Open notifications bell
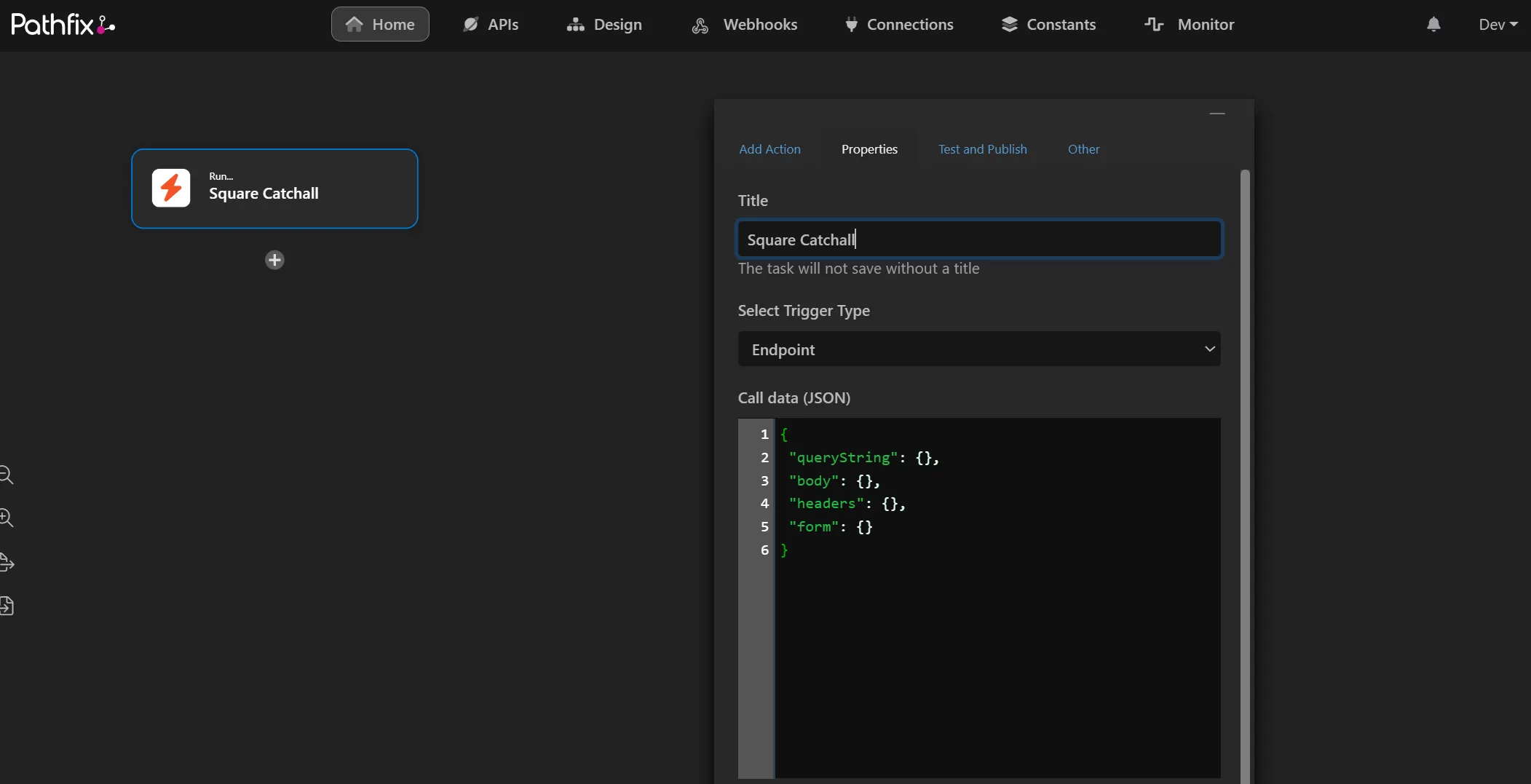 click(x=1433, y=25)
